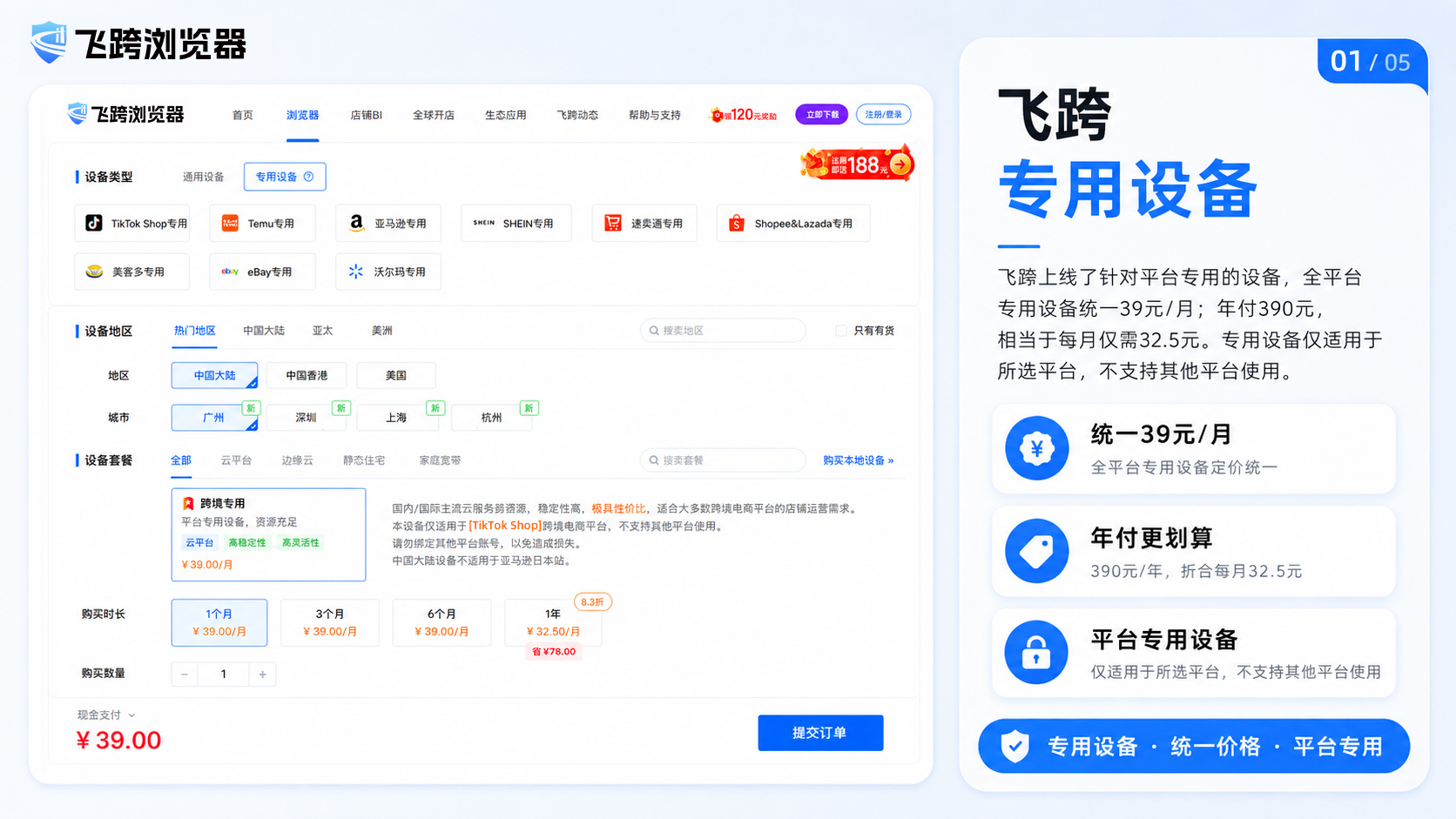This screenshot has height=819, width=1456.
Task: Click the eBay专用 logo icon
Action: (x=230, y=272)
